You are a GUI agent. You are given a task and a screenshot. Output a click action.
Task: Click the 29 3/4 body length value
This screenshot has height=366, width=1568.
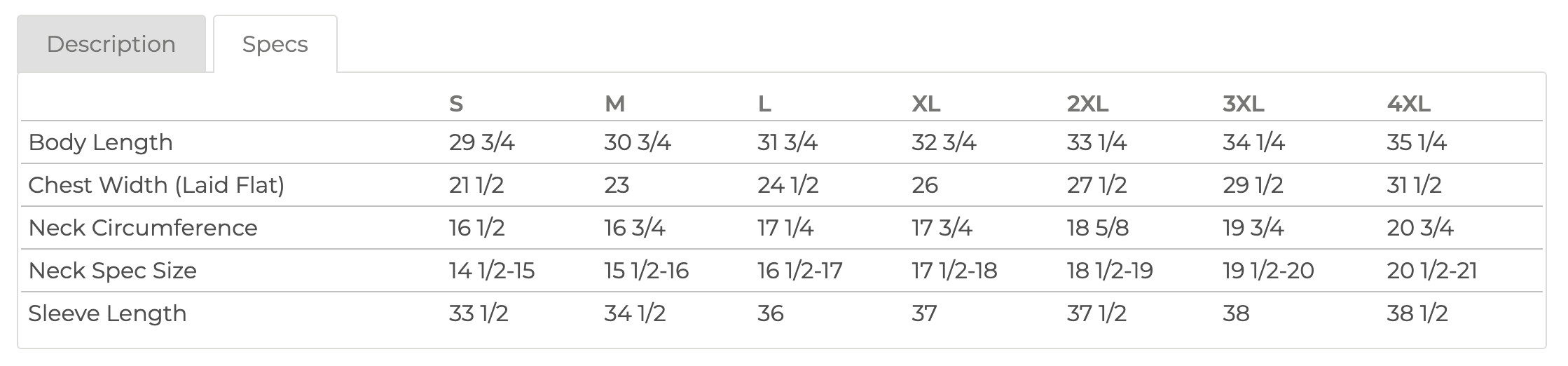481,142
